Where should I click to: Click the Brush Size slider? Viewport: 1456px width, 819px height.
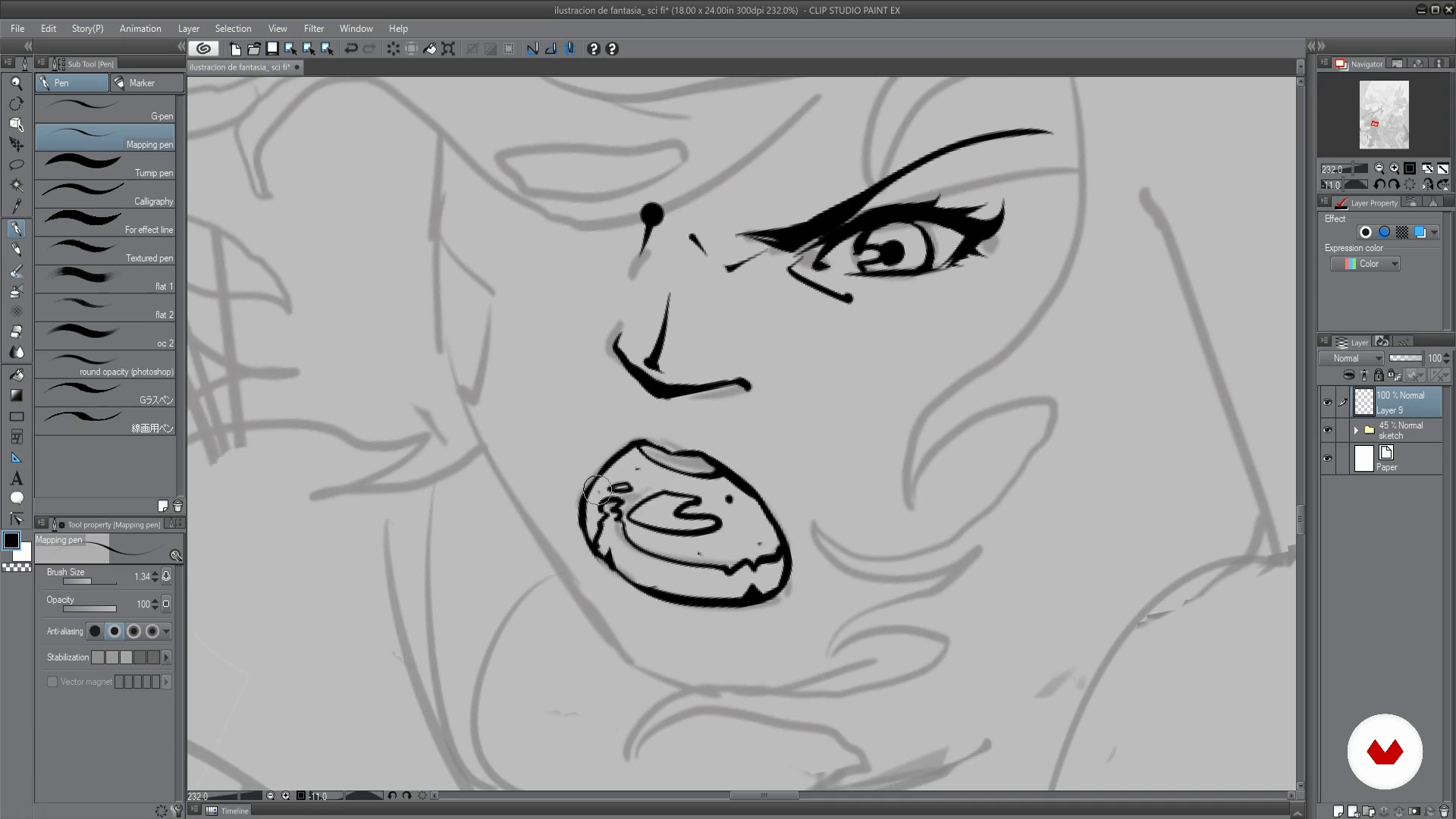[x=89, y=582]
